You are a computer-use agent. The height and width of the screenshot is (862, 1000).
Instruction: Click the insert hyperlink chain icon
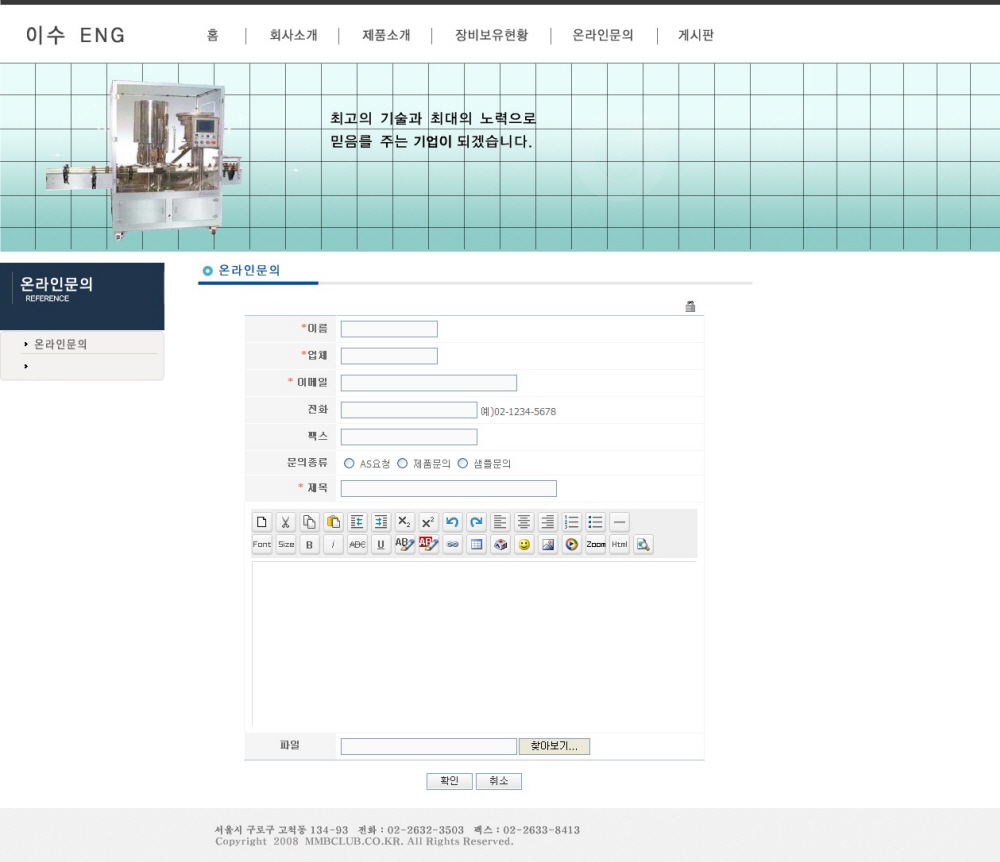[453, 545]
